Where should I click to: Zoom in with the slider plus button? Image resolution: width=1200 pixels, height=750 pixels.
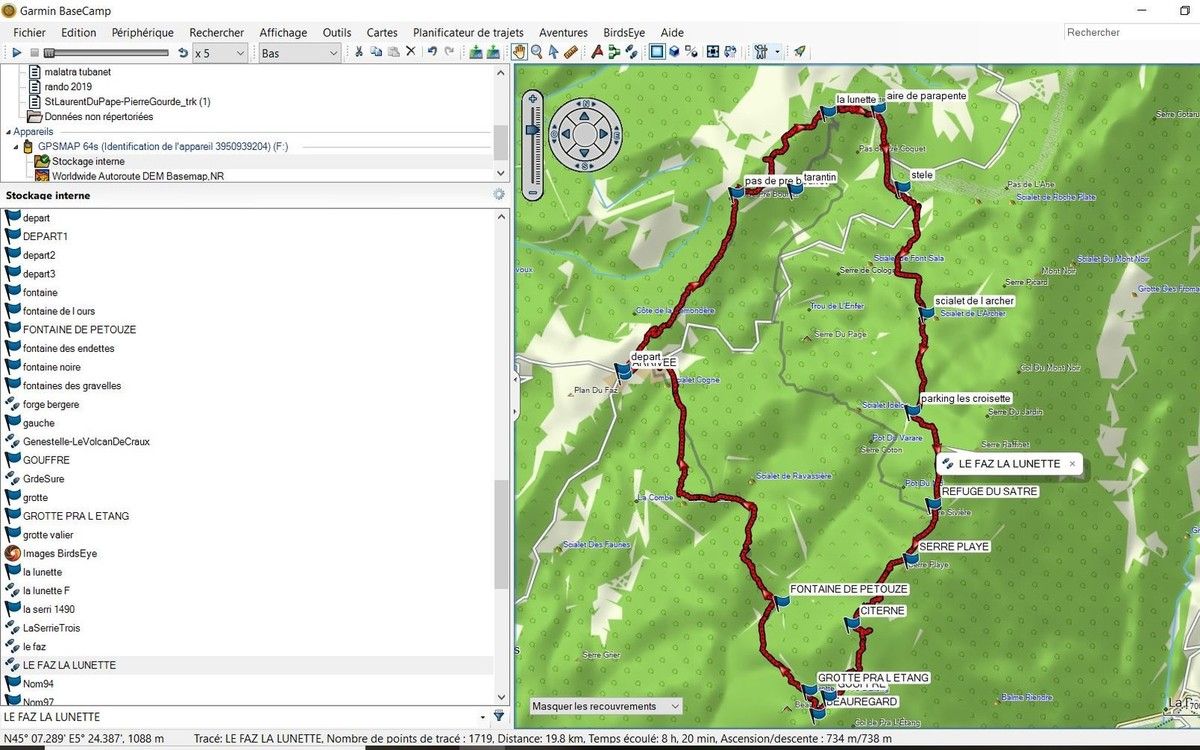pos(533,99)
